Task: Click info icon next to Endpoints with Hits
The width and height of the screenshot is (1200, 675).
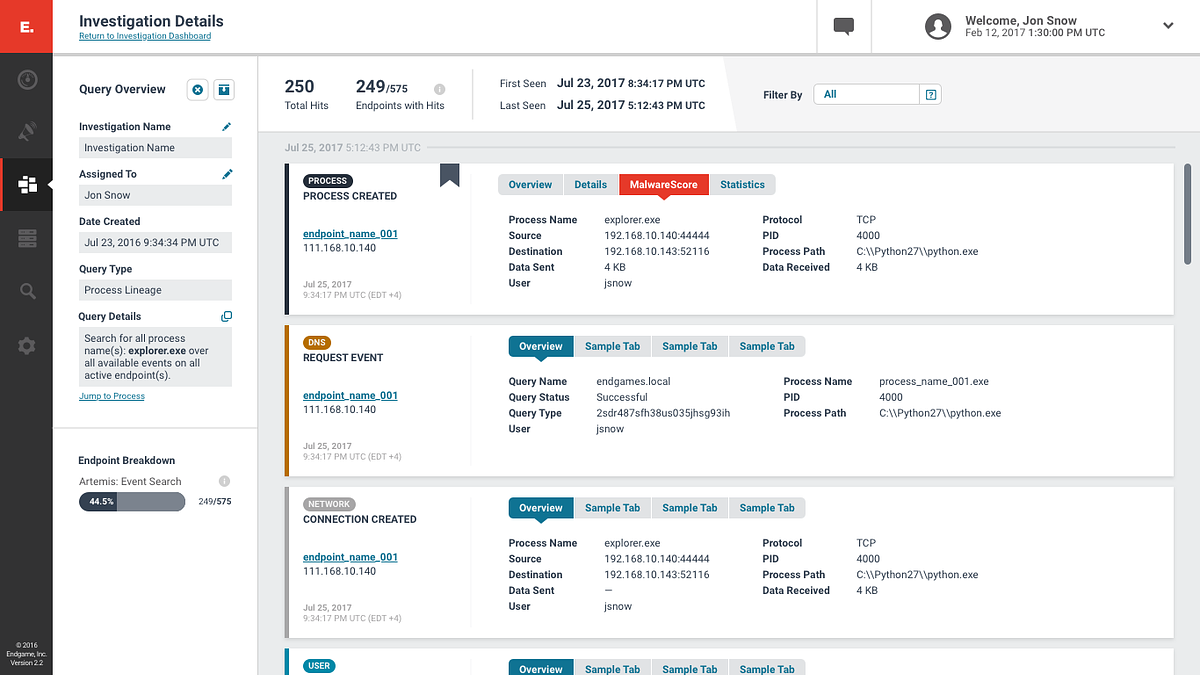Action: pos(439,89)
